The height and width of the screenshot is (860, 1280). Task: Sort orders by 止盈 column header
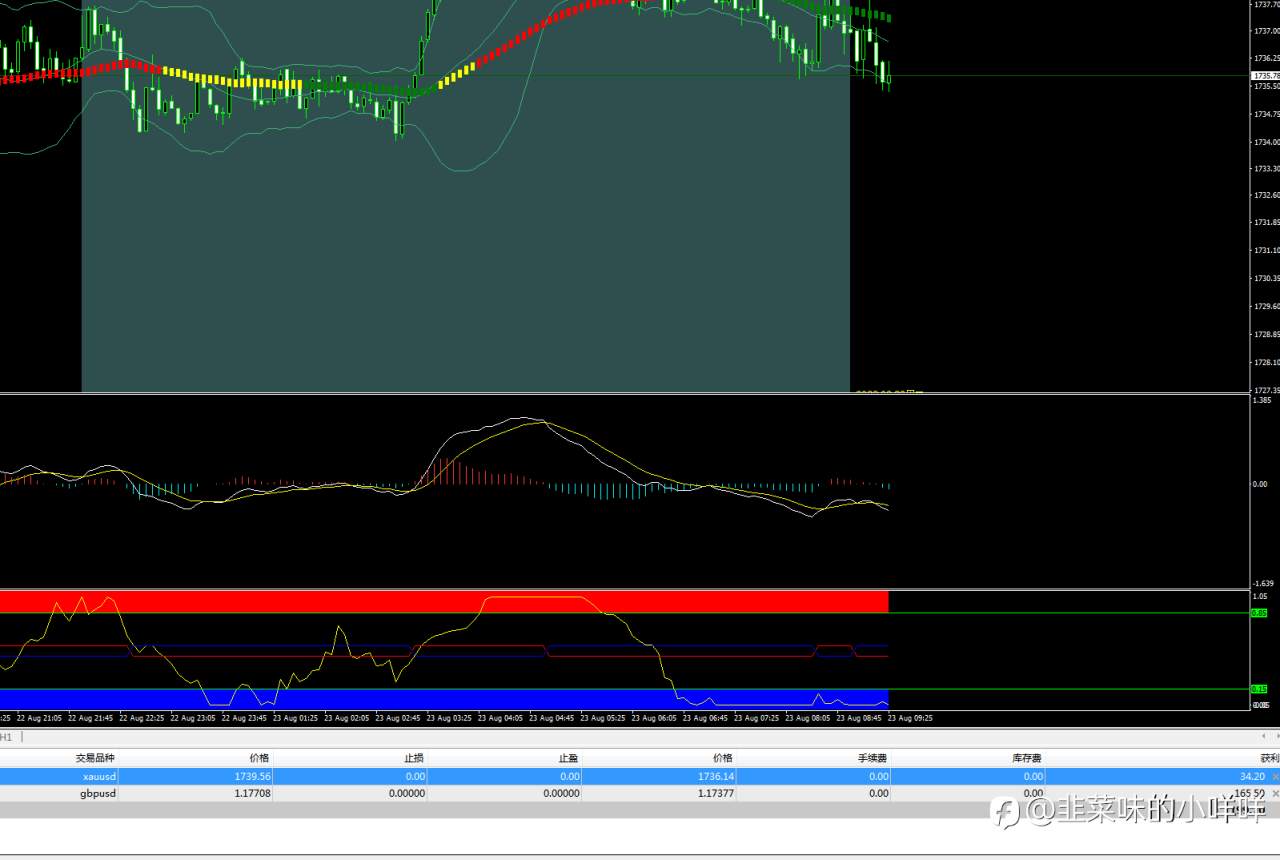click(x=569, y=758)
